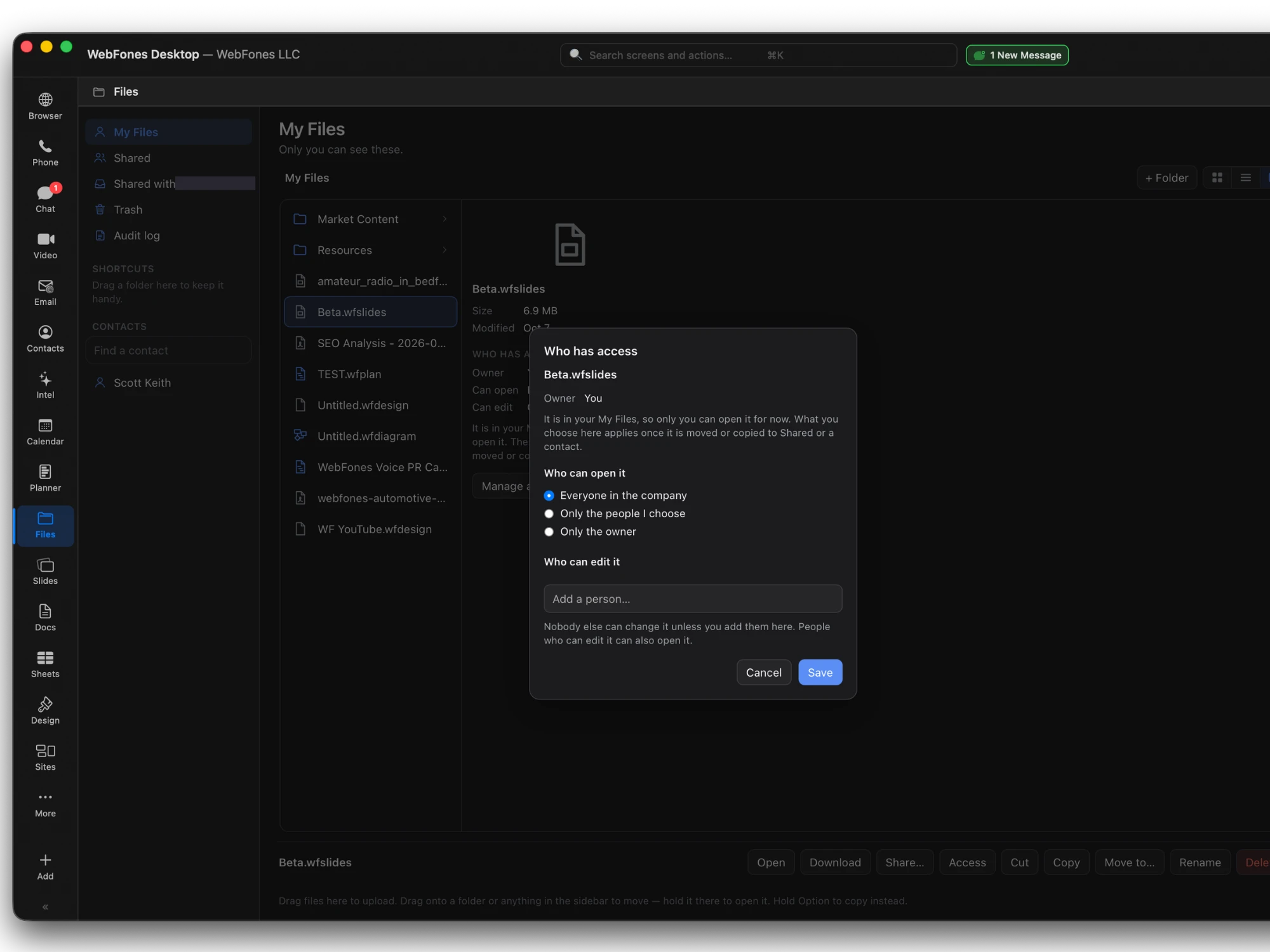Expand the Market Content folder chevron
Viewport: 1270px width, 952px height.
(x=444, y=219)
